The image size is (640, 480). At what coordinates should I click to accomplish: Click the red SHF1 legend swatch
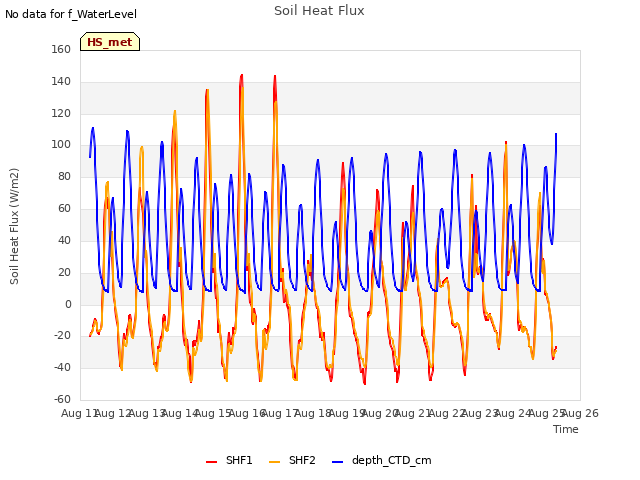coord(211,461)
